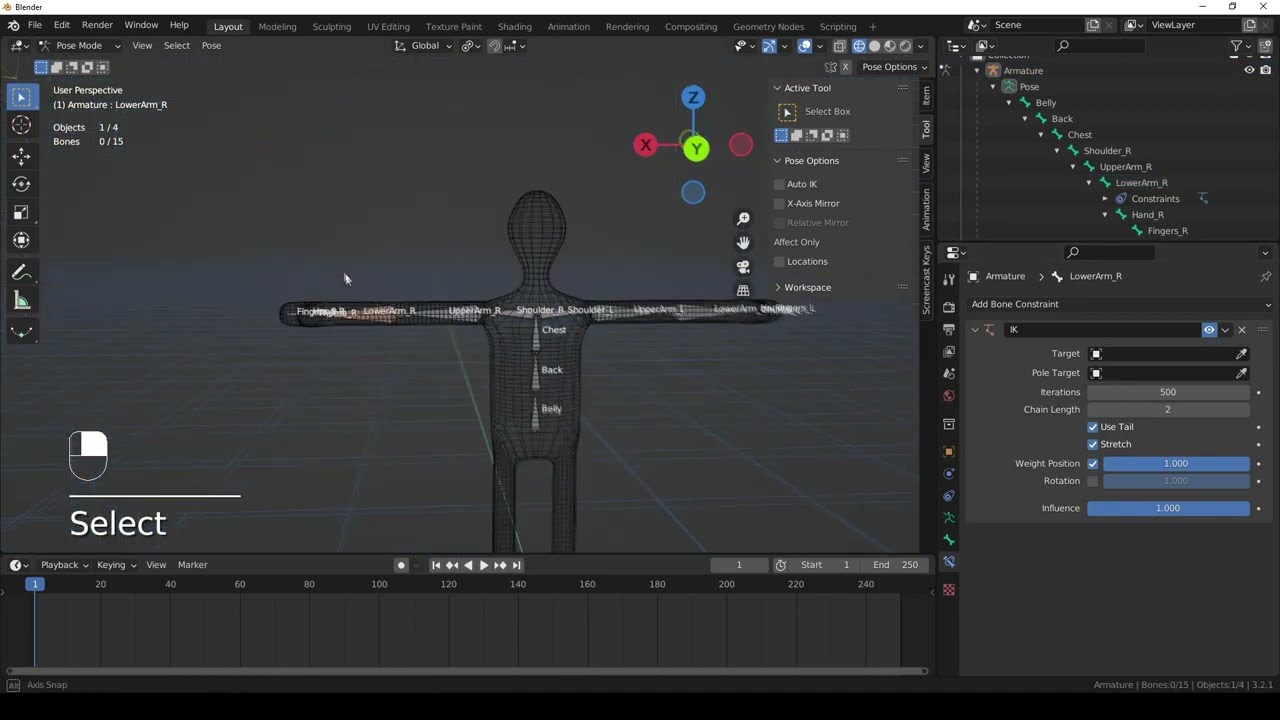The height and width of the screenshot is (720, 1280).
Task: Click auto keying record button
Action: [x=401, y=565]
